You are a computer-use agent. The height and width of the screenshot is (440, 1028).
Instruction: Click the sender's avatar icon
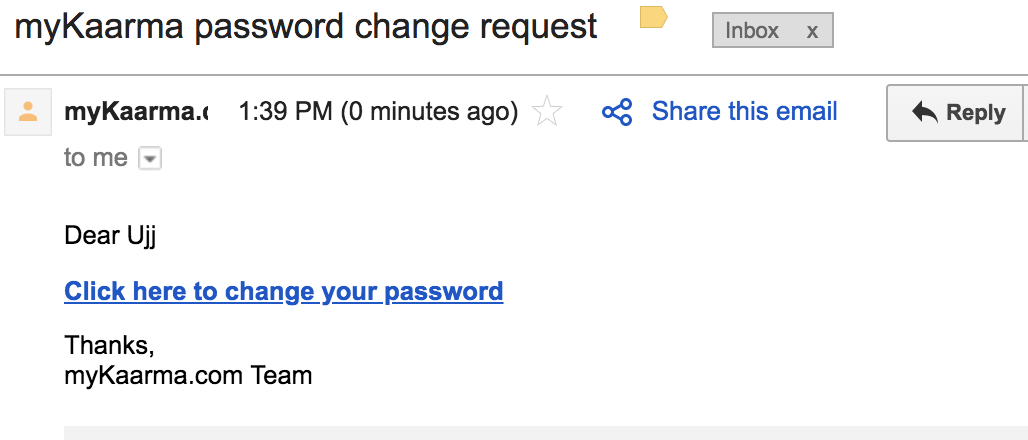click(x=28, y=111)
